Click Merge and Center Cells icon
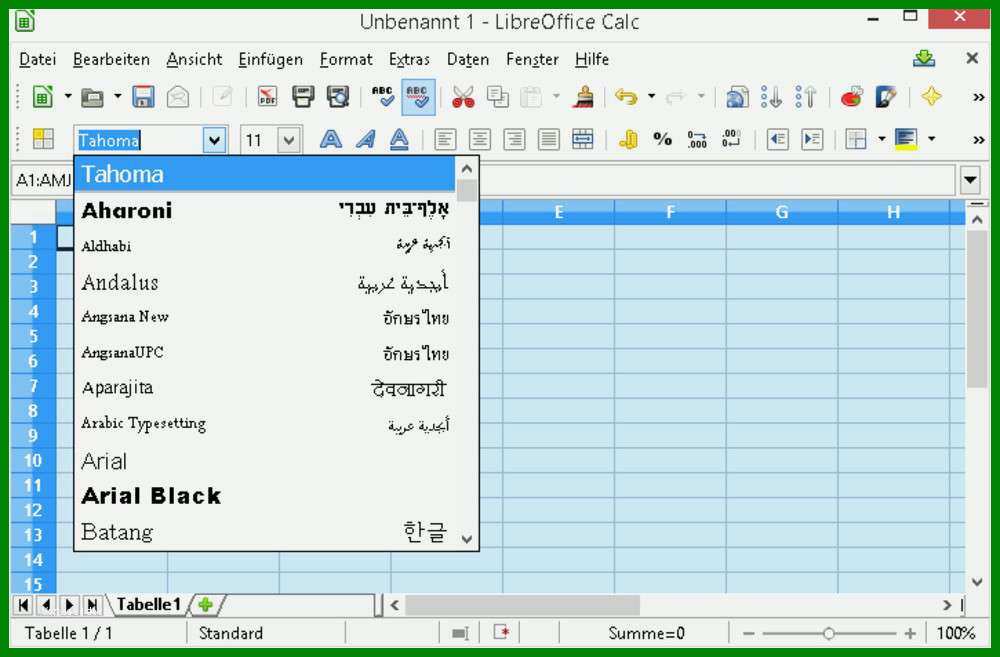Viewport: 1000px width, 657px height. (583, 139)
